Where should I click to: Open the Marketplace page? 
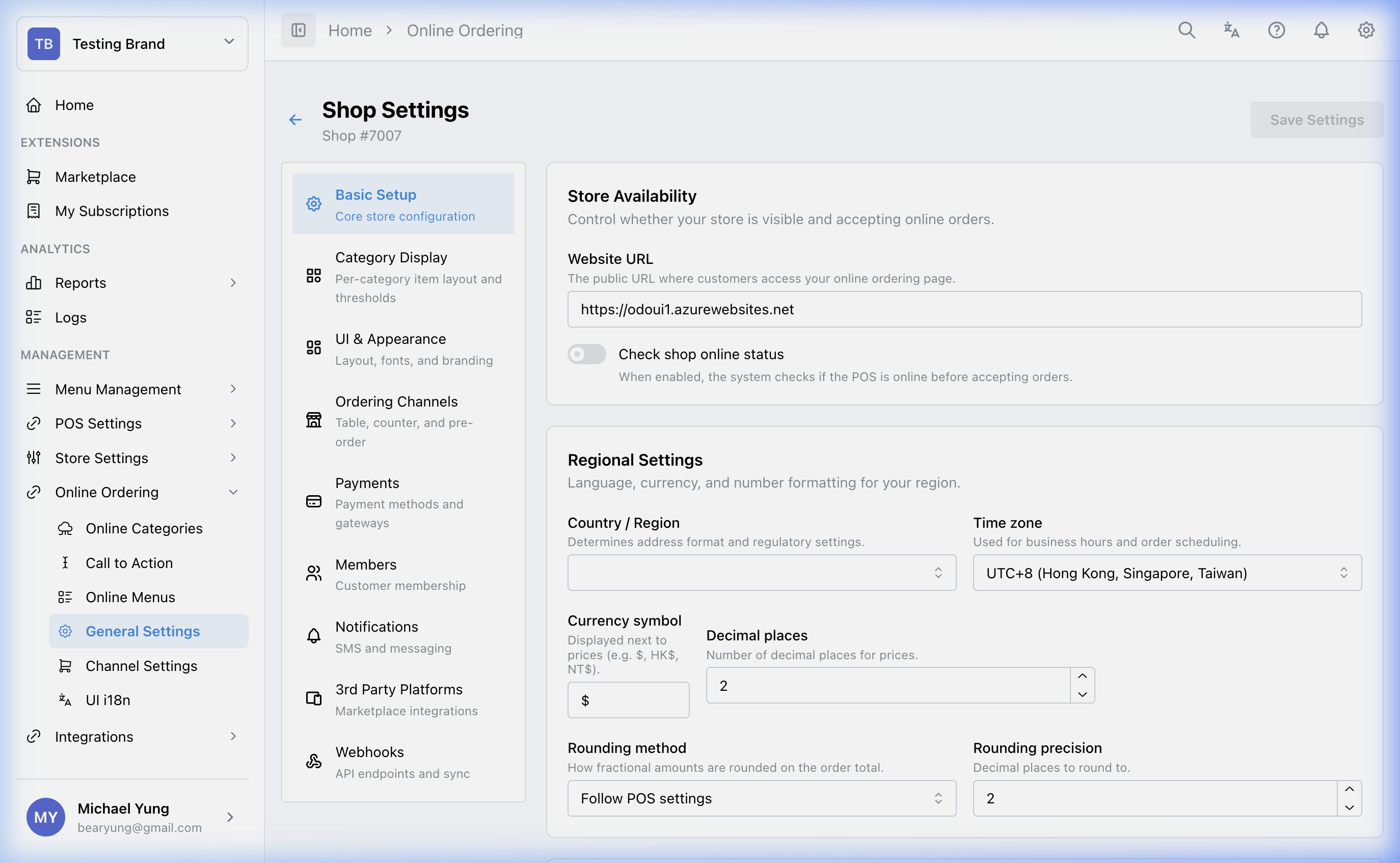(x=95, y=176)
